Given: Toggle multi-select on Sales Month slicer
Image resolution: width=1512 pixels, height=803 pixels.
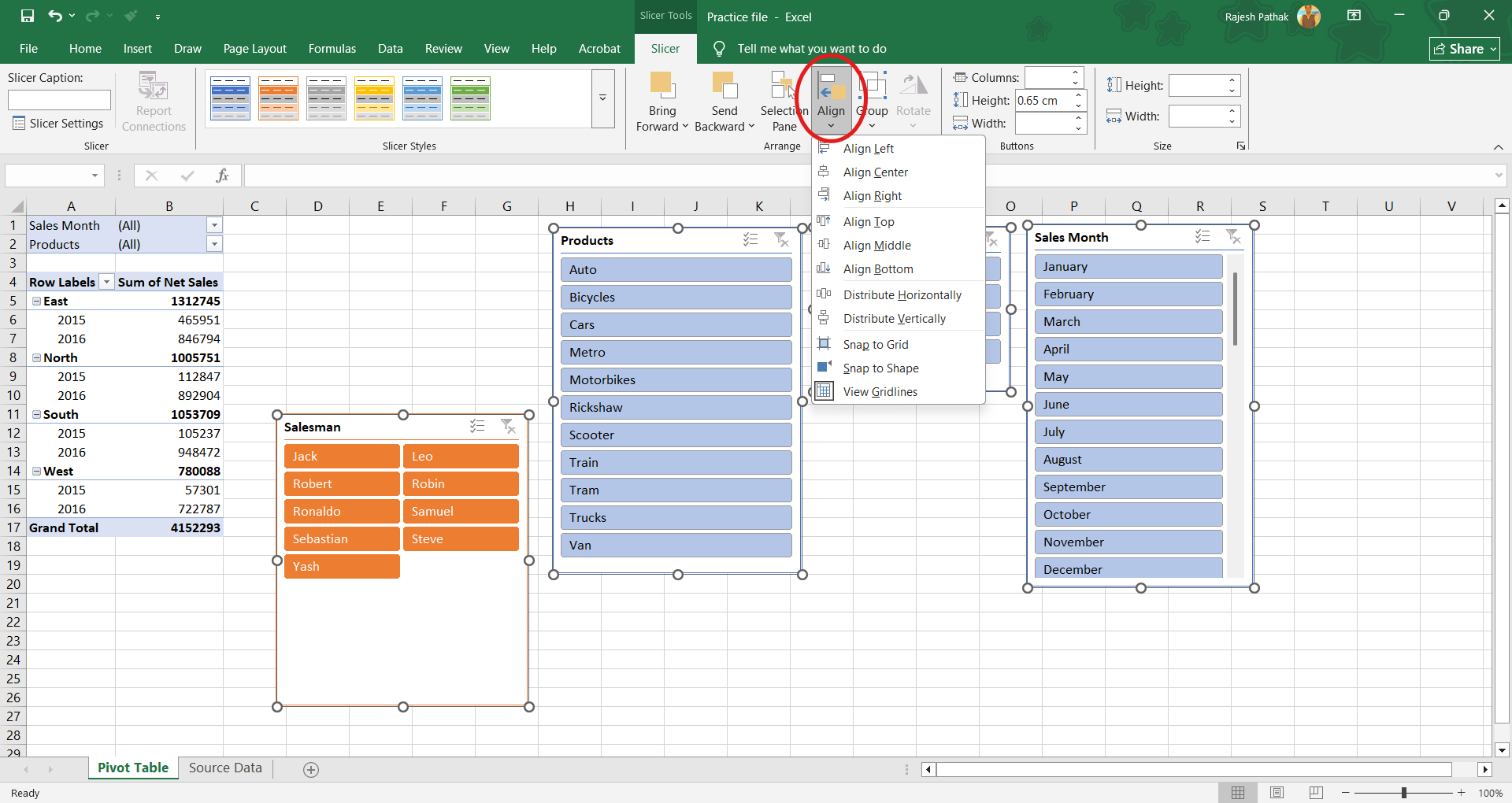Looking at the screenshot, I should (x=1203, y=237).
